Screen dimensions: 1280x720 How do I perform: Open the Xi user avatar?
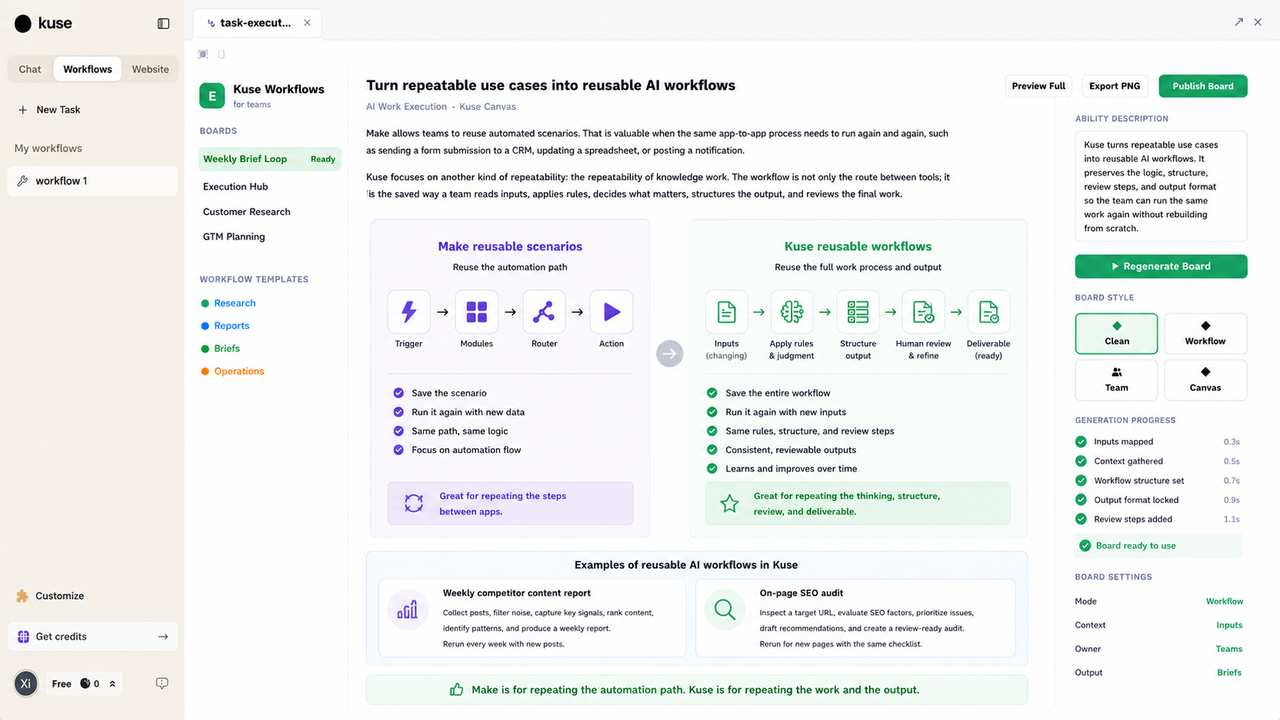point(26,683)
